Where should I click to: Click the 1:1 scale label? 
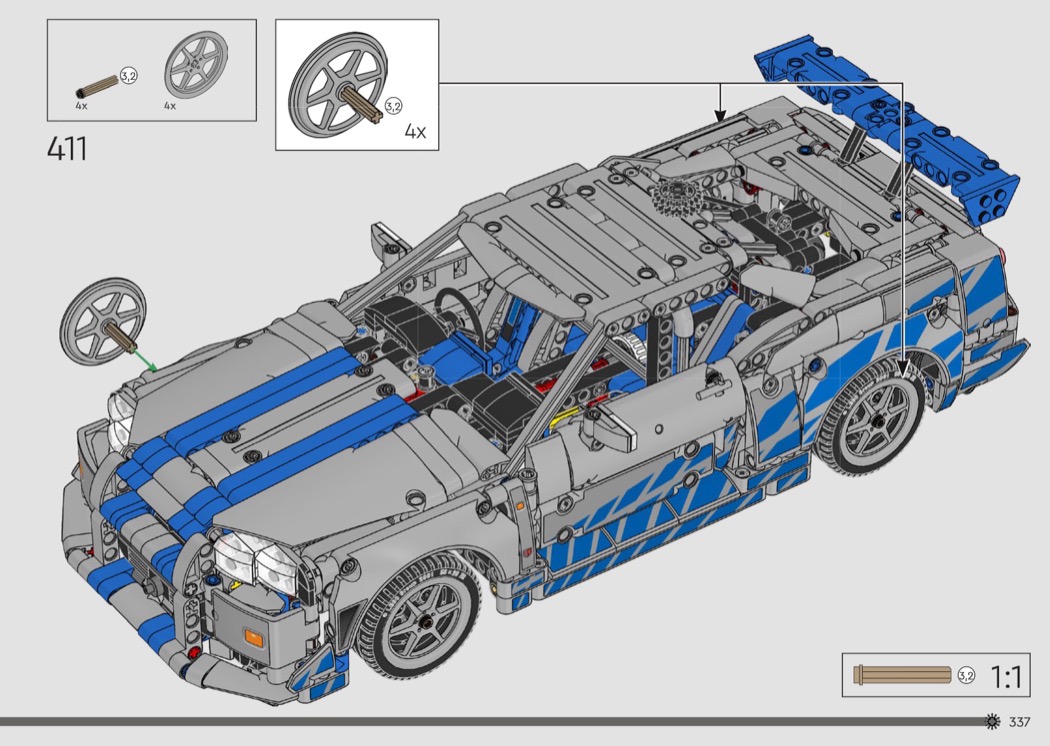click(1005, 677)
